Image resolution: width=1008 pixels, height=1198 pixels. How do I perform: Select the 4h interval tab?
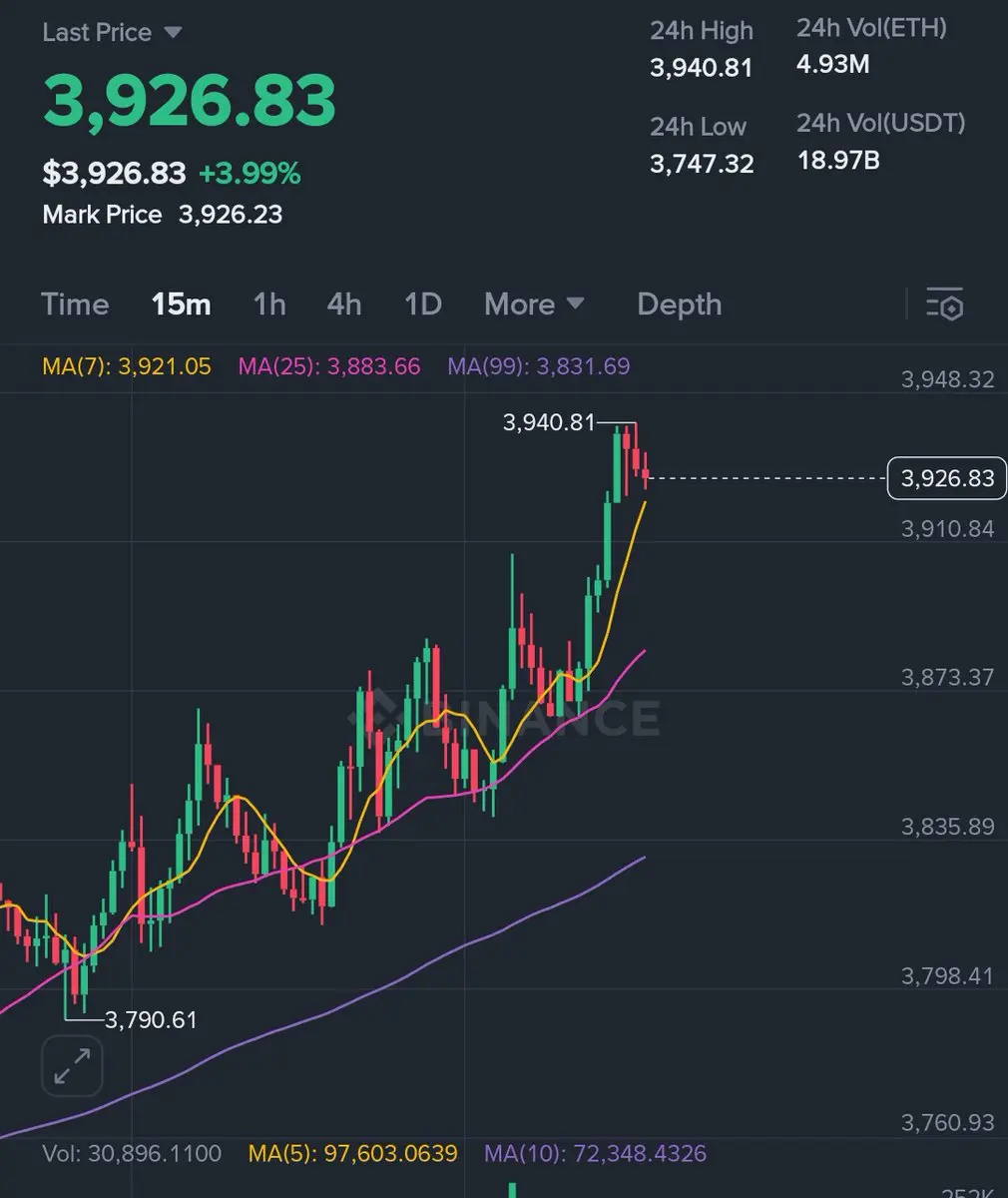(344, 304)
